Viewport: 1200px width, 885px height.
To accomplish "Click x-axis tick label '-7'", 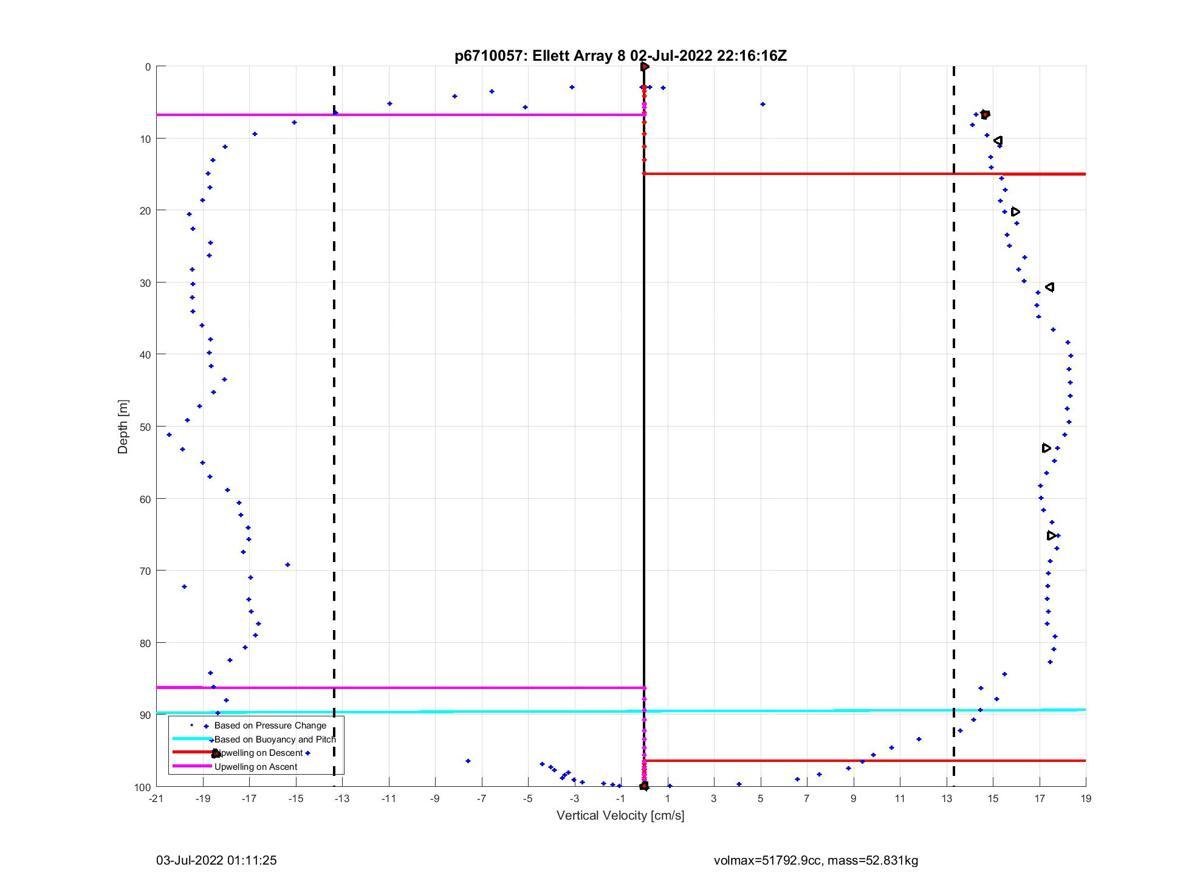I will tap(482, 799).
